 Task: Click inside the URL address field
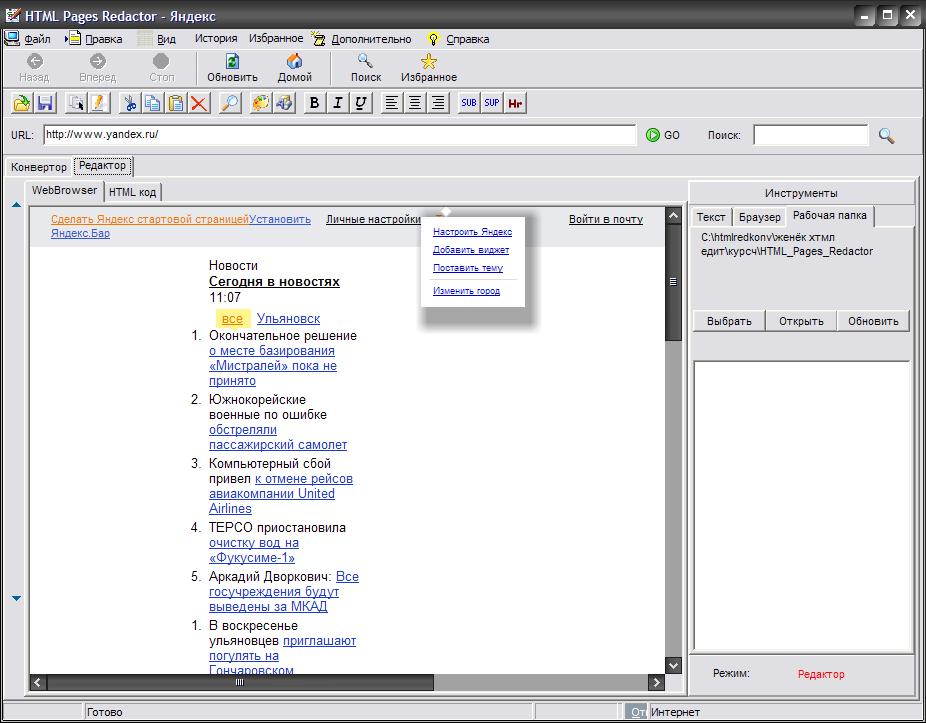340,135
